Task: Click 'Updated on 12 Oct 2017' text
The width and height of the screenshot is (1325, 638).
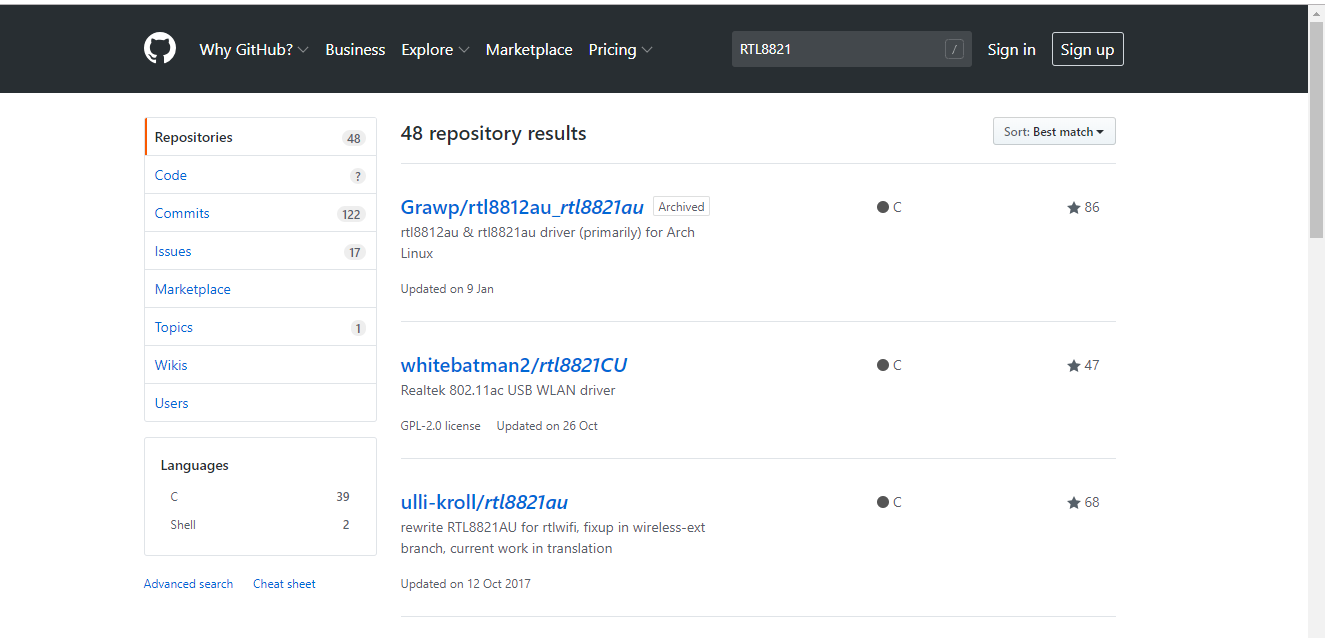Action: pos(466,584)
